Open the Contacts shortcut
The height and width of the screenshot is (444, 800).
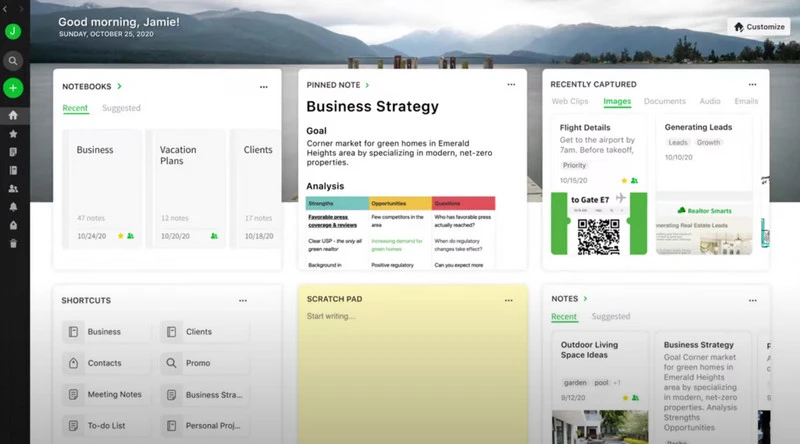click(x=106, y=363)
